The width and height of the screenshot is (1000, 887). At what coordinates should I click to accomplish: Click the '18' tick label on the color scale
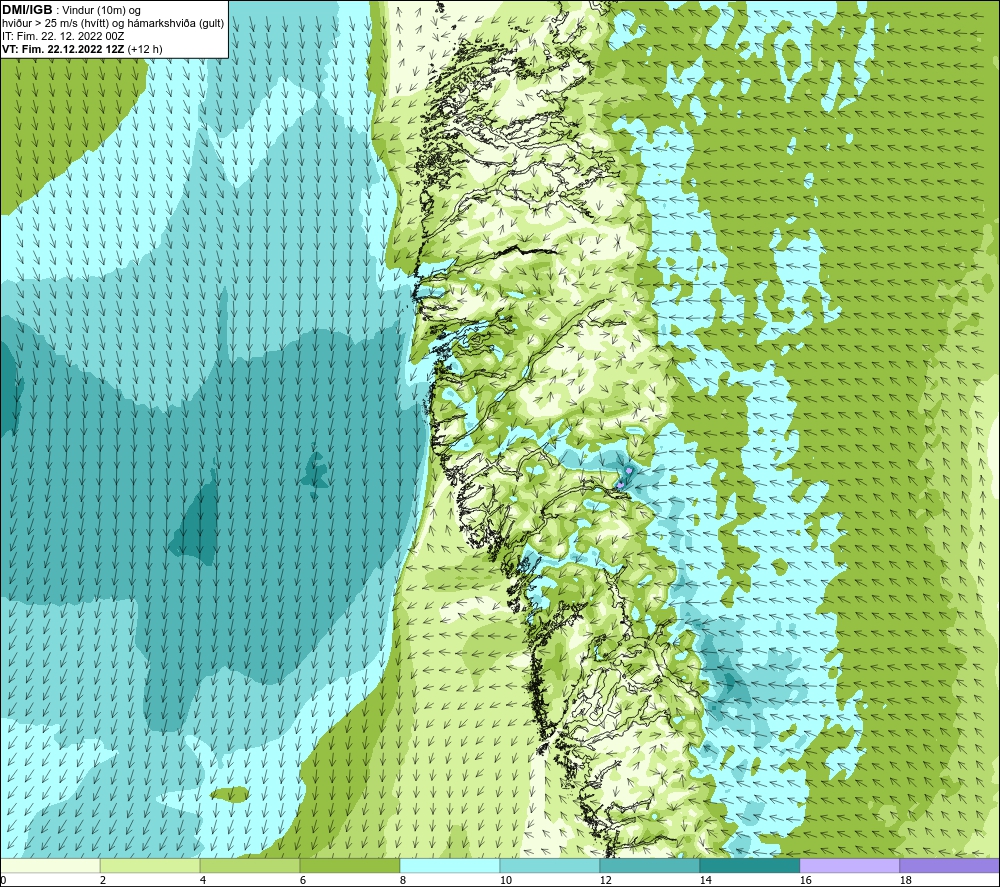pyautogui.click(x=906, y=880)
